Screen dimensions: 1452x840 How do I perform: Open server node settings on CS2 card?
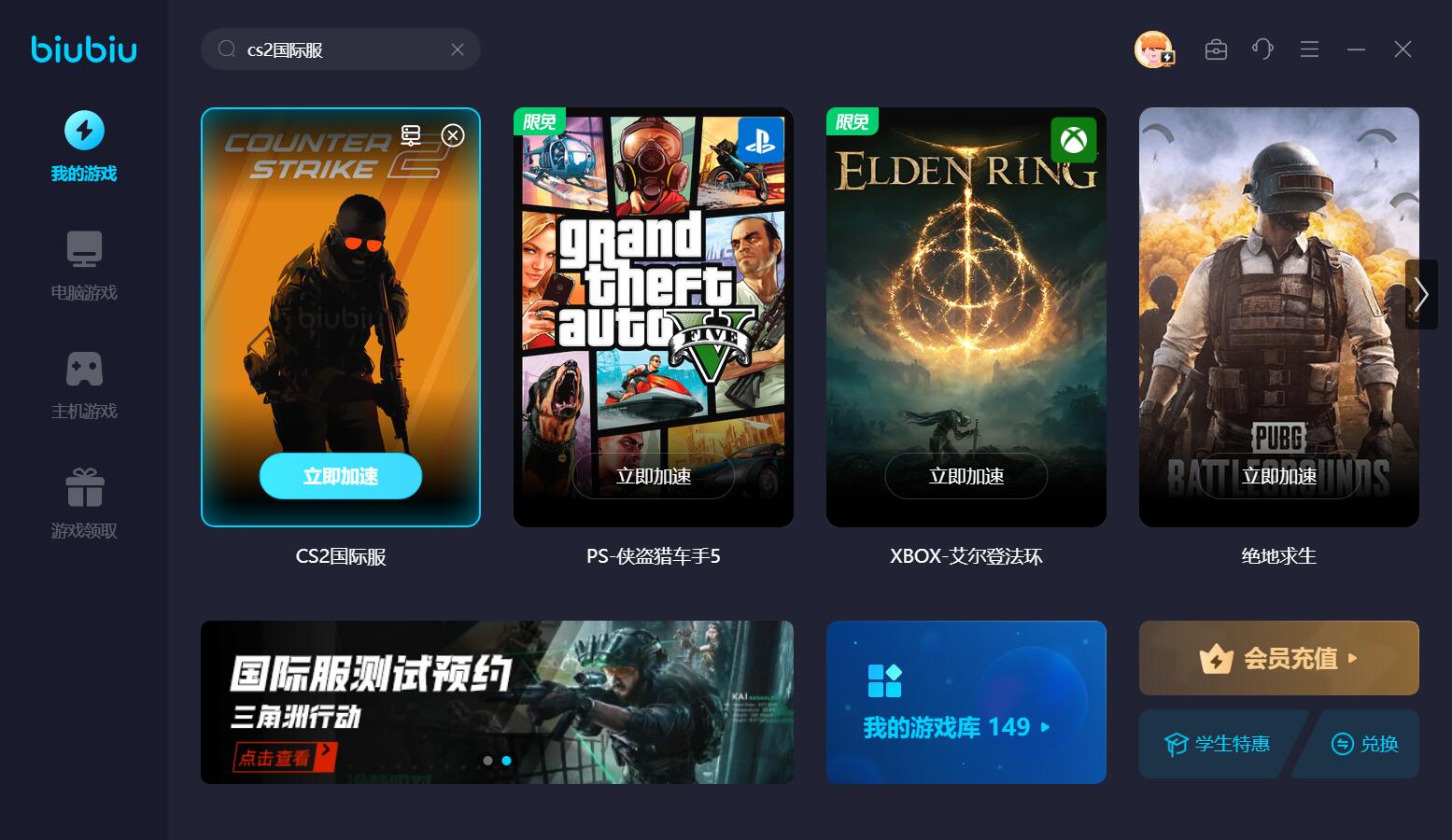(411, 135)
